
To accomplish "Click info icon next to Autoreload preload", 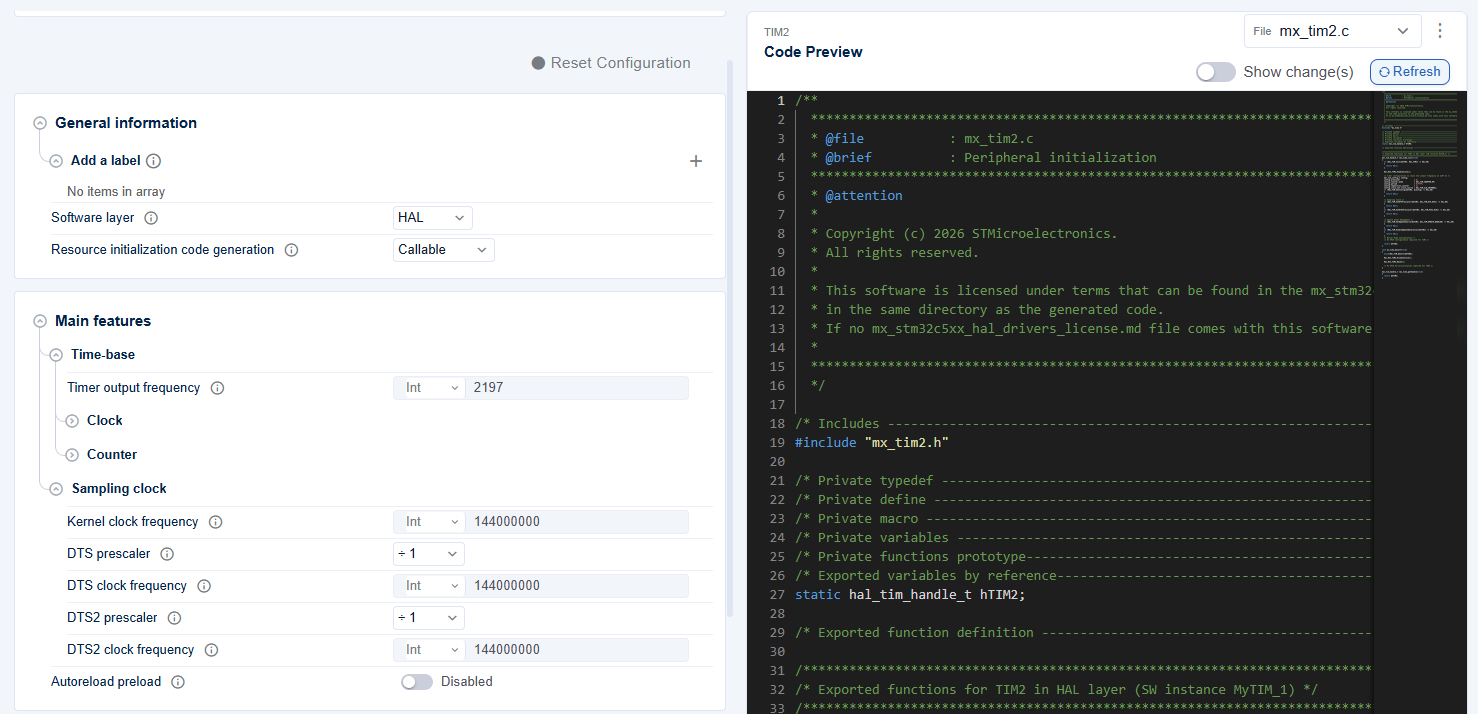I will [x=178, y=682].
